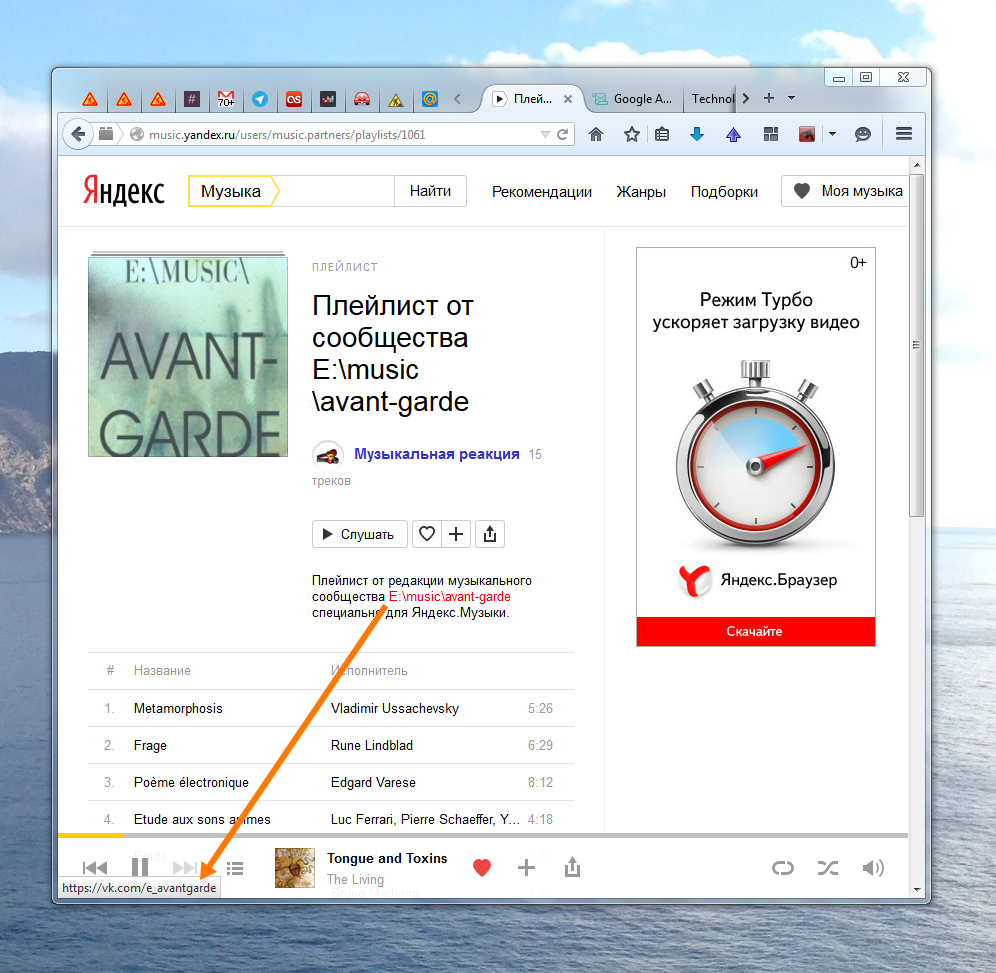Open the Gmail pinned tab
Image resolution: width=996 pixels, height=973 pixels.
coord(225,99)
